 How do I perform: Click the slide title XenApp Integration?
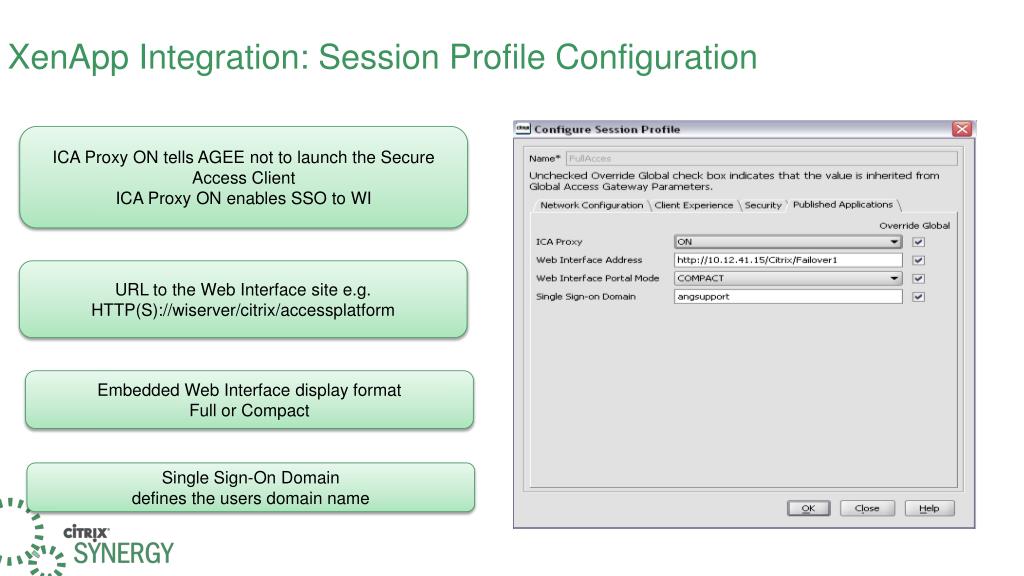tap(383, 57)
